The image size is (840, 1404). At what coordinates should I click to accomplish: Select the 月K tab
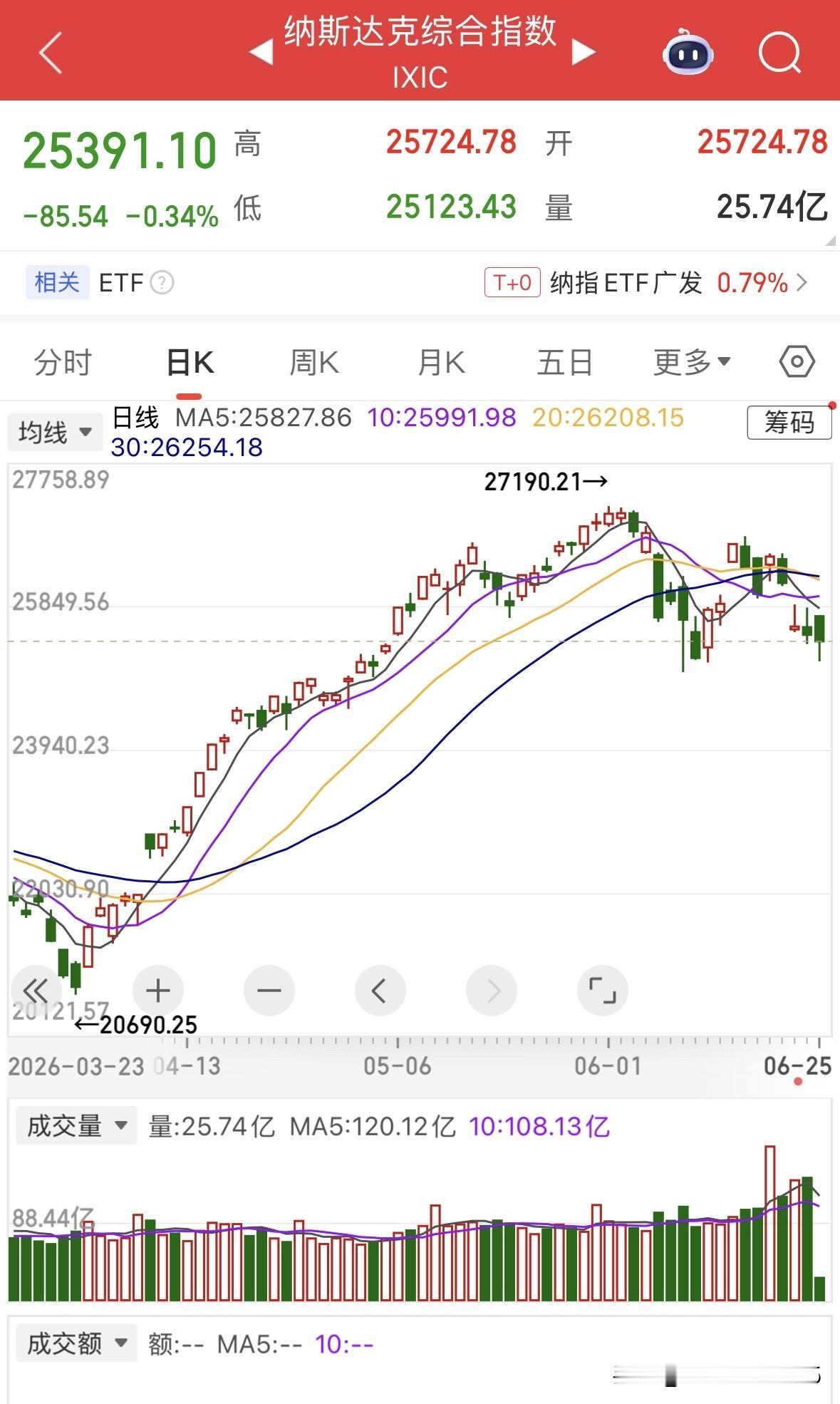441,363
